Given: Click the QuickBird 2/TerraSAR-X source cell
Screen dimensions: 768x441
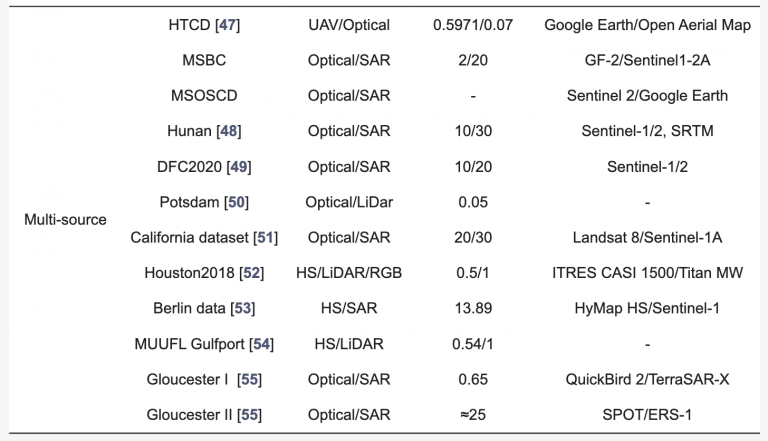Looking at the screenshot, I should (647, 379).
